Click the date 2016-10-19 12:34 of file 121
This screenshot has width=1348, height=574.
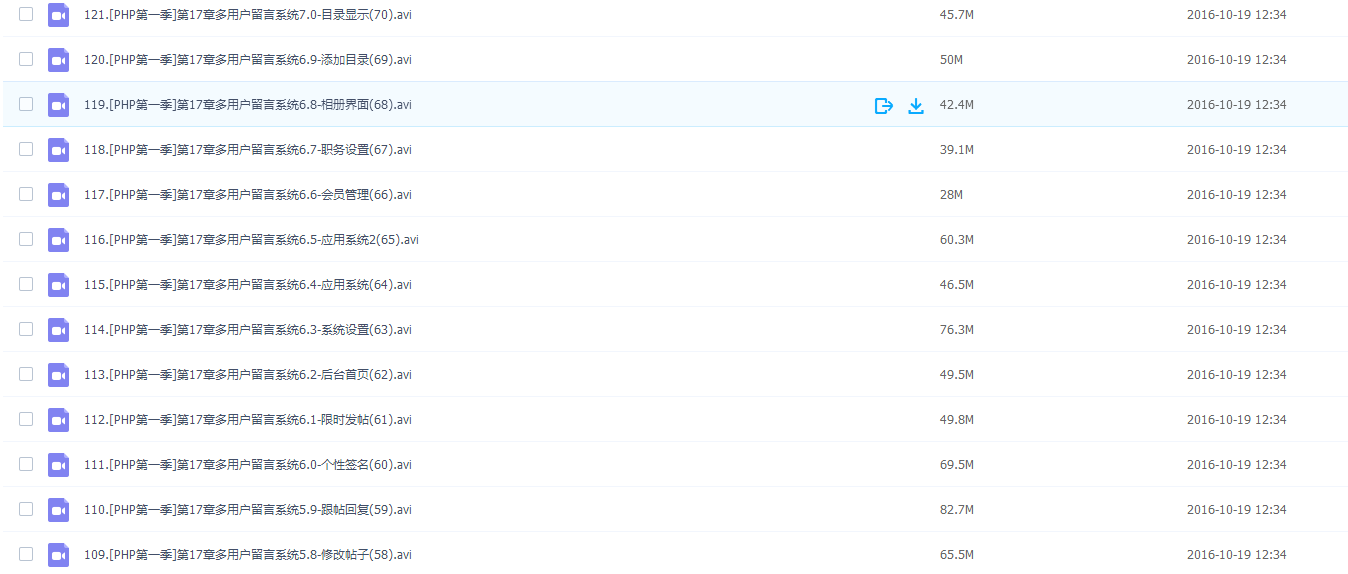[1237, 15]
